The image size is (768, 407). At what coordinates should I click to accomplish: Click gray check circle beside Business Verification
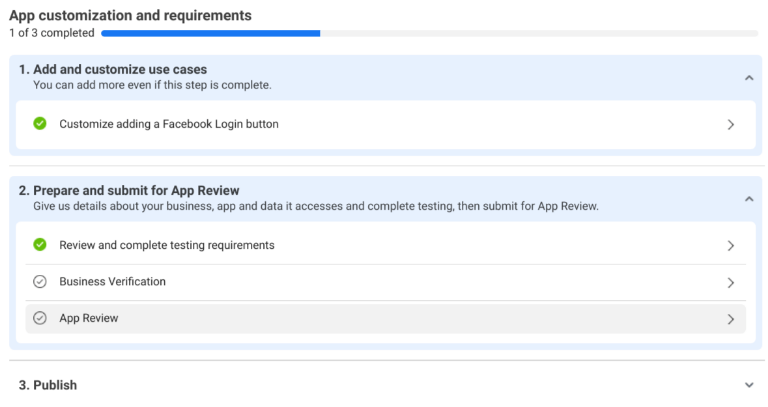pyautogui.click(x=40, y=282)
